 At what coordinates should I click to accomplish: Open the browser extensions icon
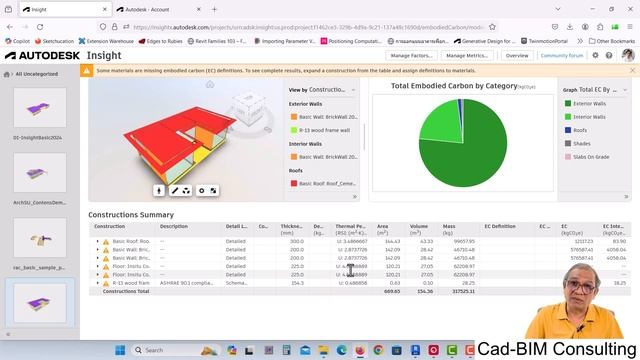[600, 27]
